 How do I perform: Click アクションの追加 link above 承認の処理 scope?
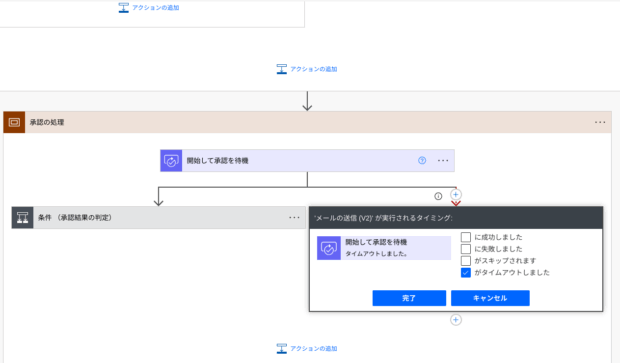click(307, 69)
